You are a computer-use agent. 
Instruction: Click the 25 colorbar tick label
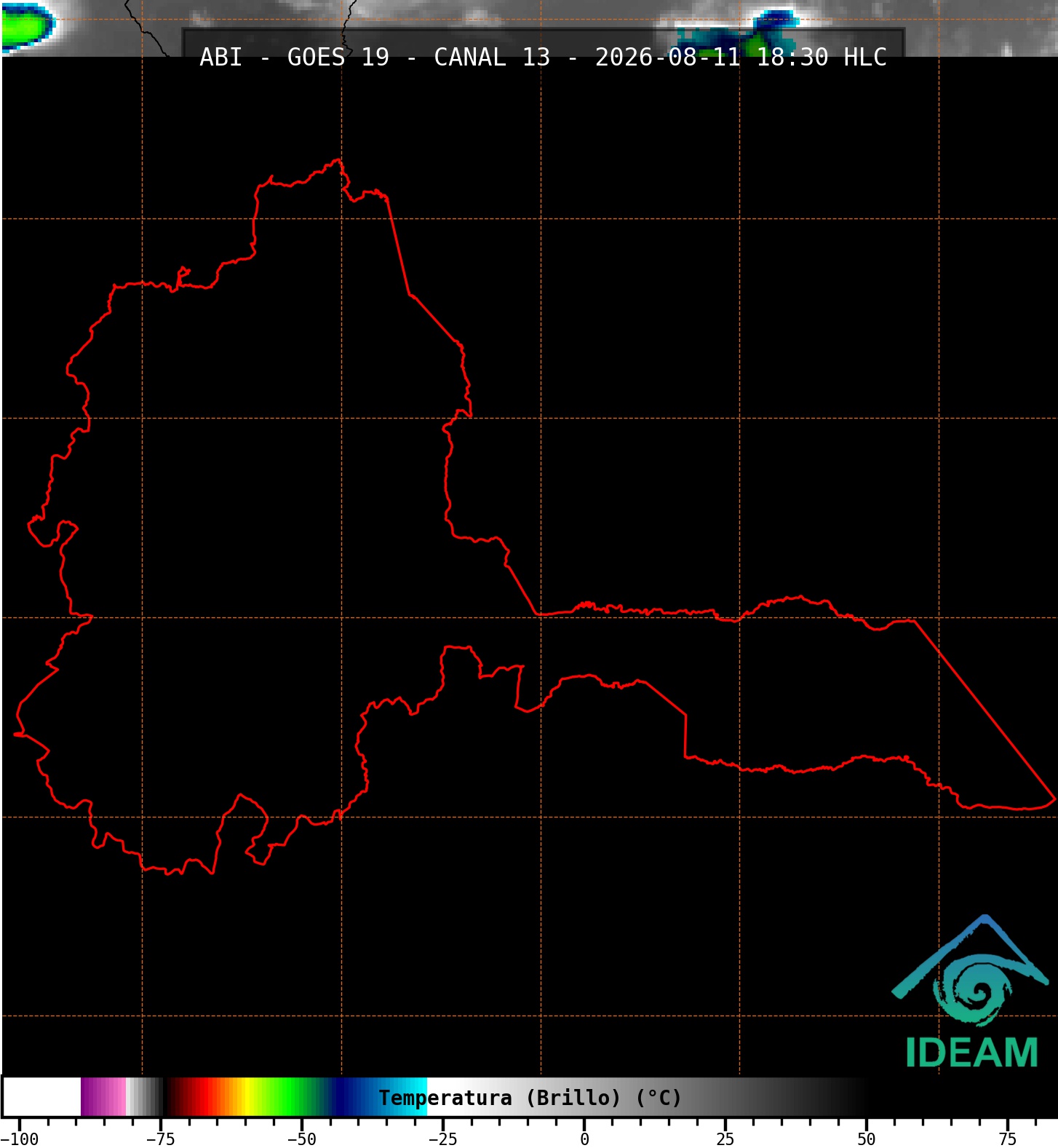[x=725, y=1139]
